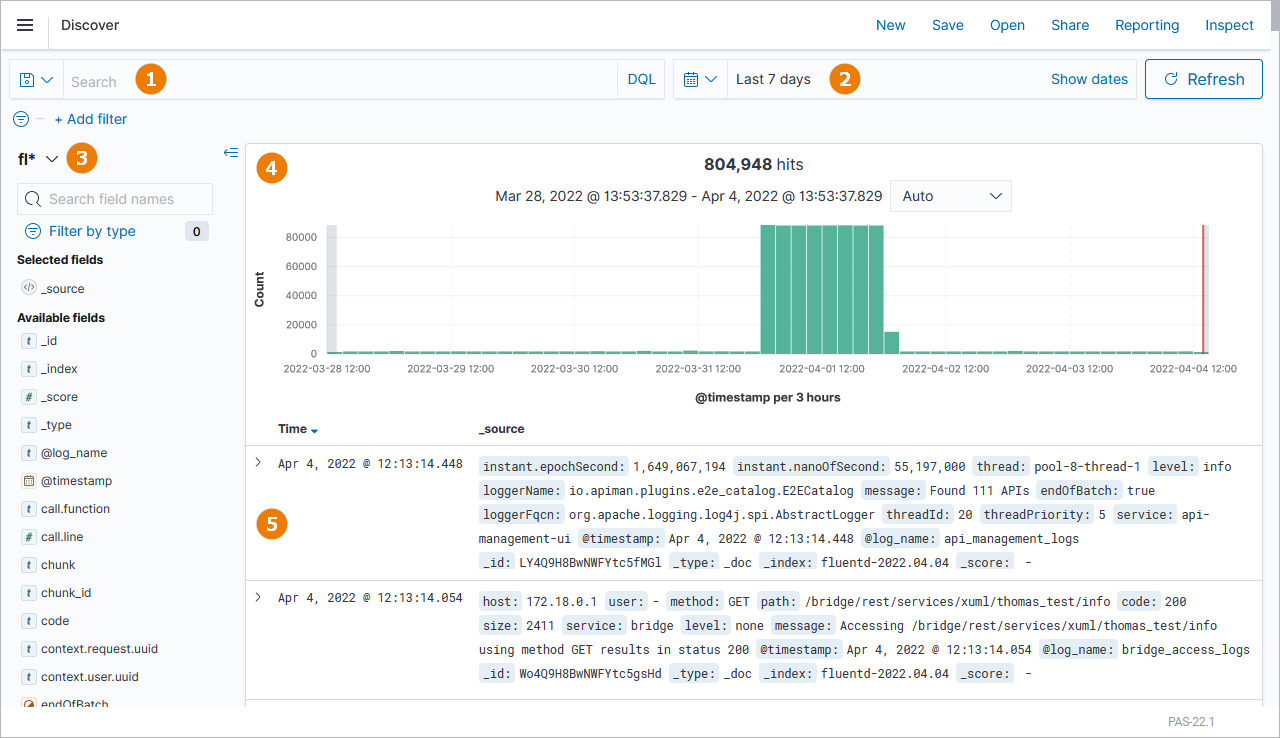Click the Refresh button
Screen dimensions: 1280x738
(x=1204, y=80)
